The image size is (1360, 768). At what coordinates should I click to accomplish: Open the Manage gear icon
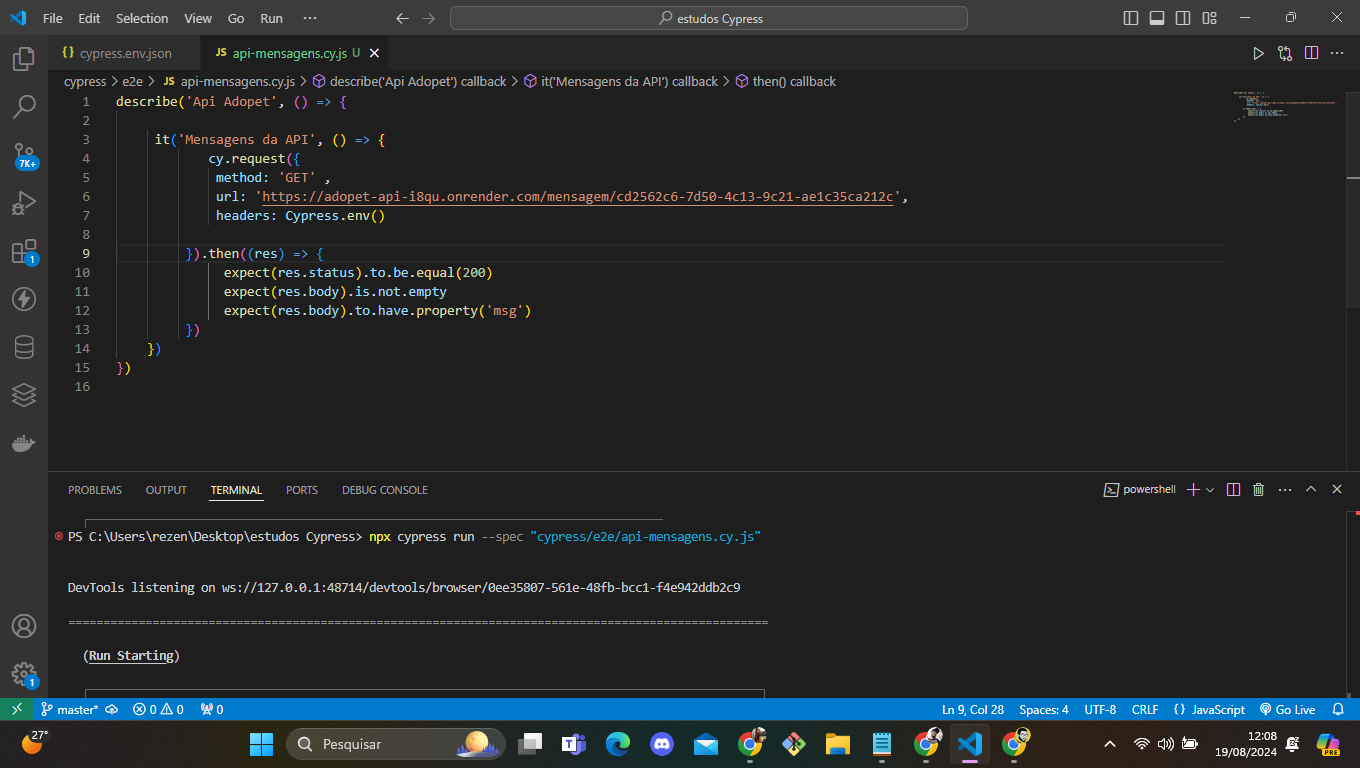pyautogui.click(x=24, y=674)
